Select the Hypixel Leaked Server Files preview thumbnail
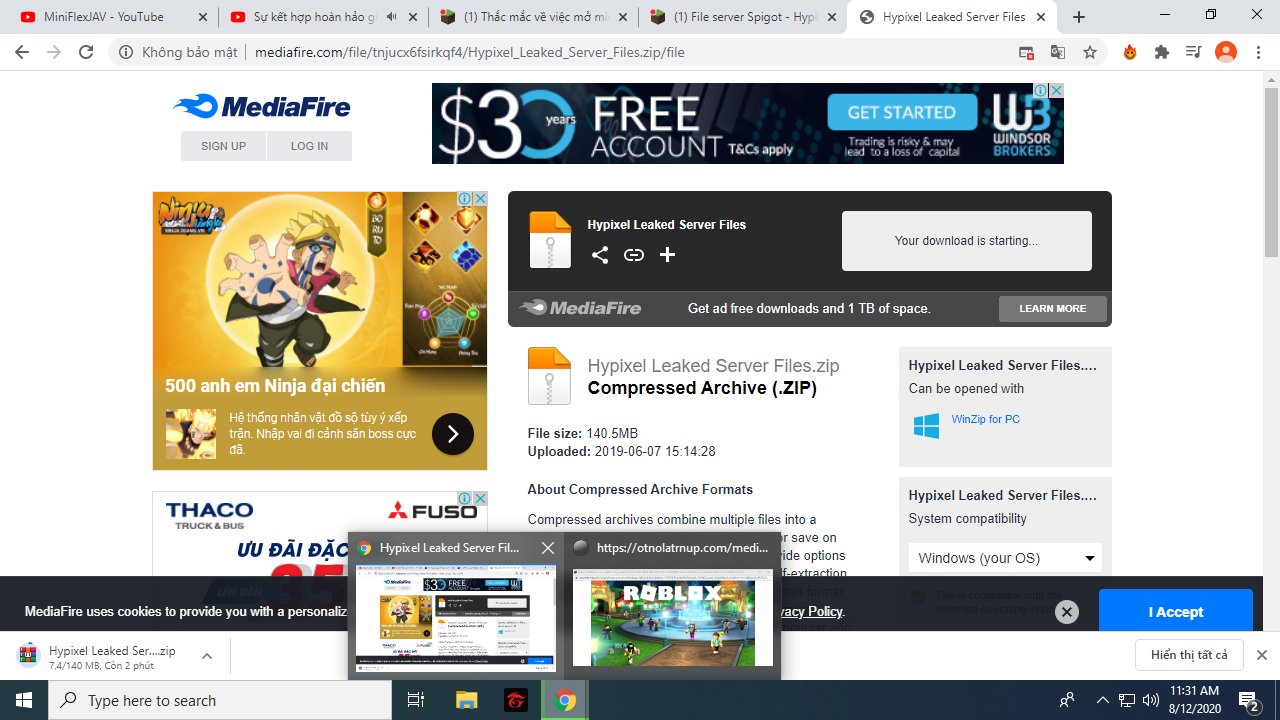The width and height of the screenshot is (1280, 720). (456, 617)
